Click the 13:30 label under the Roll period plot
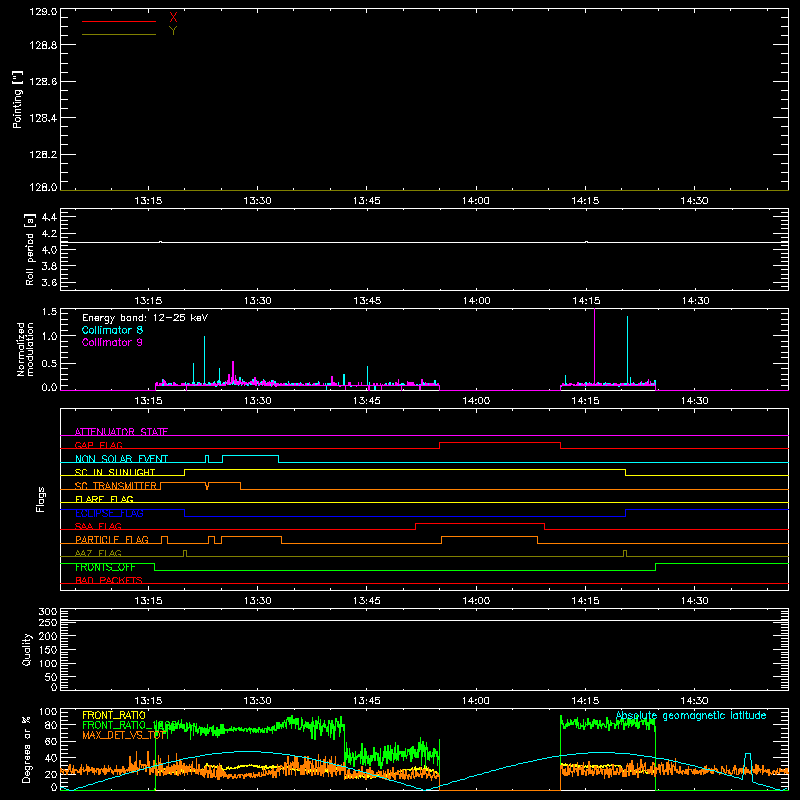800x800 pixels. (258, 301)
